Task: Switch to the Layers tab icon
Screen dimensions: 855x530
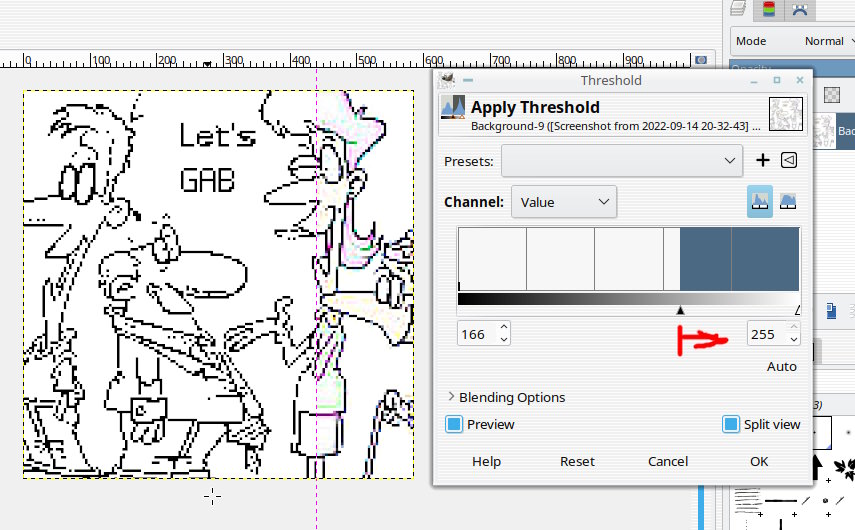Action: tap(738, 9)
